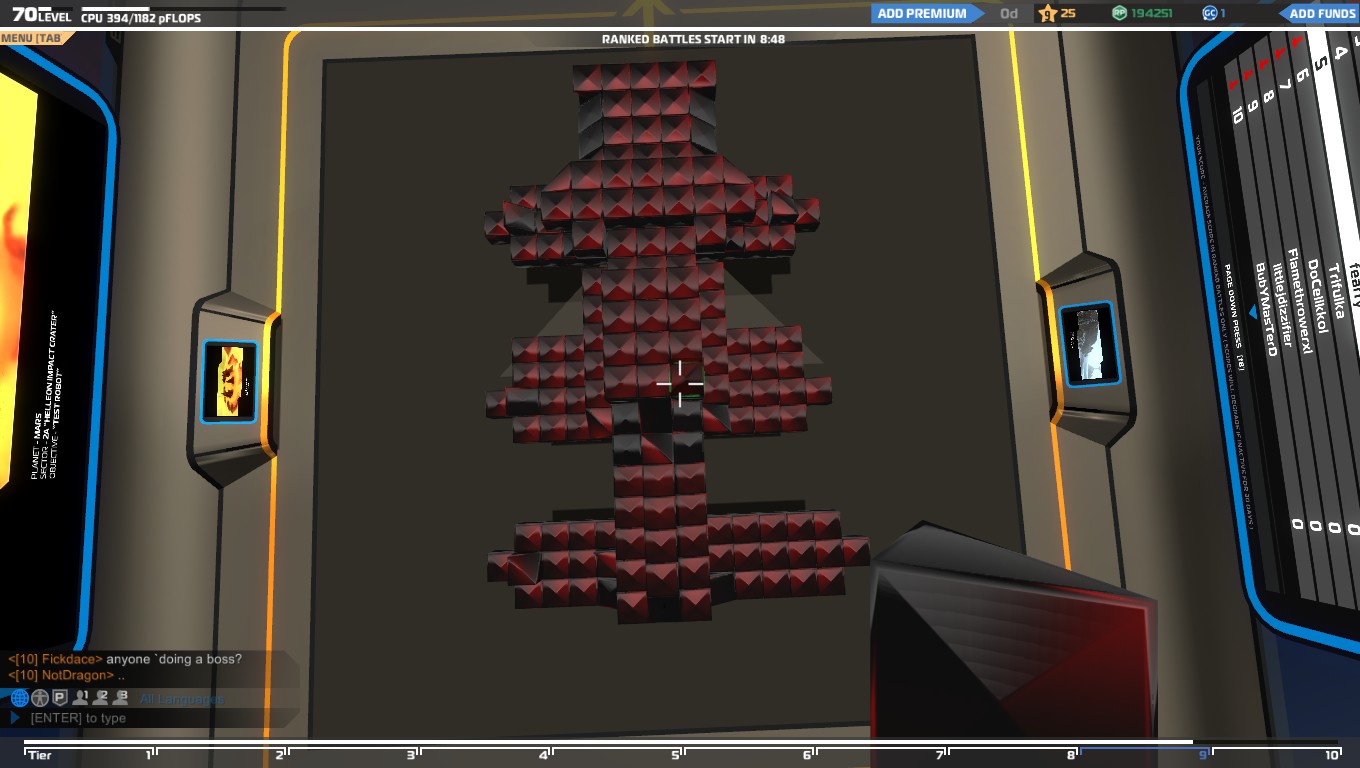Click ADD FUNDS button

[x=1320, y=13]
